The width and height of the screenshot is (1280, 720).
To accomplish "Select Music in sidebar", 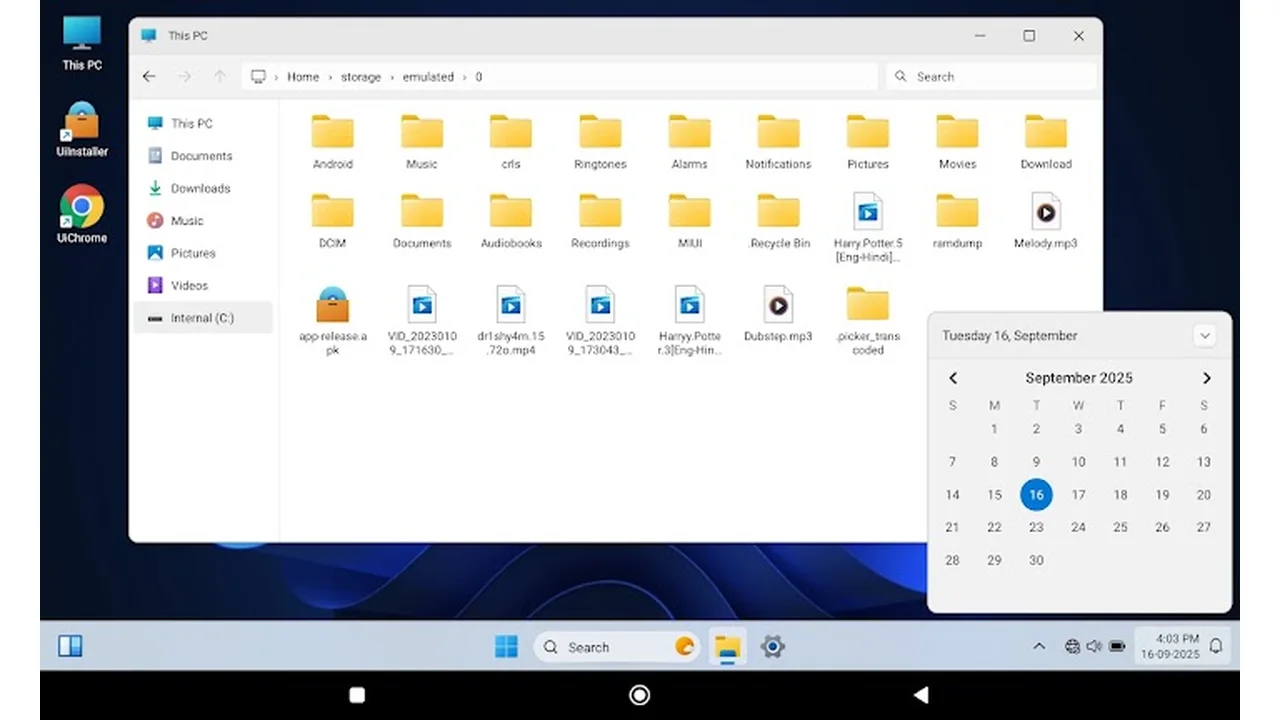I will (203, 221).
